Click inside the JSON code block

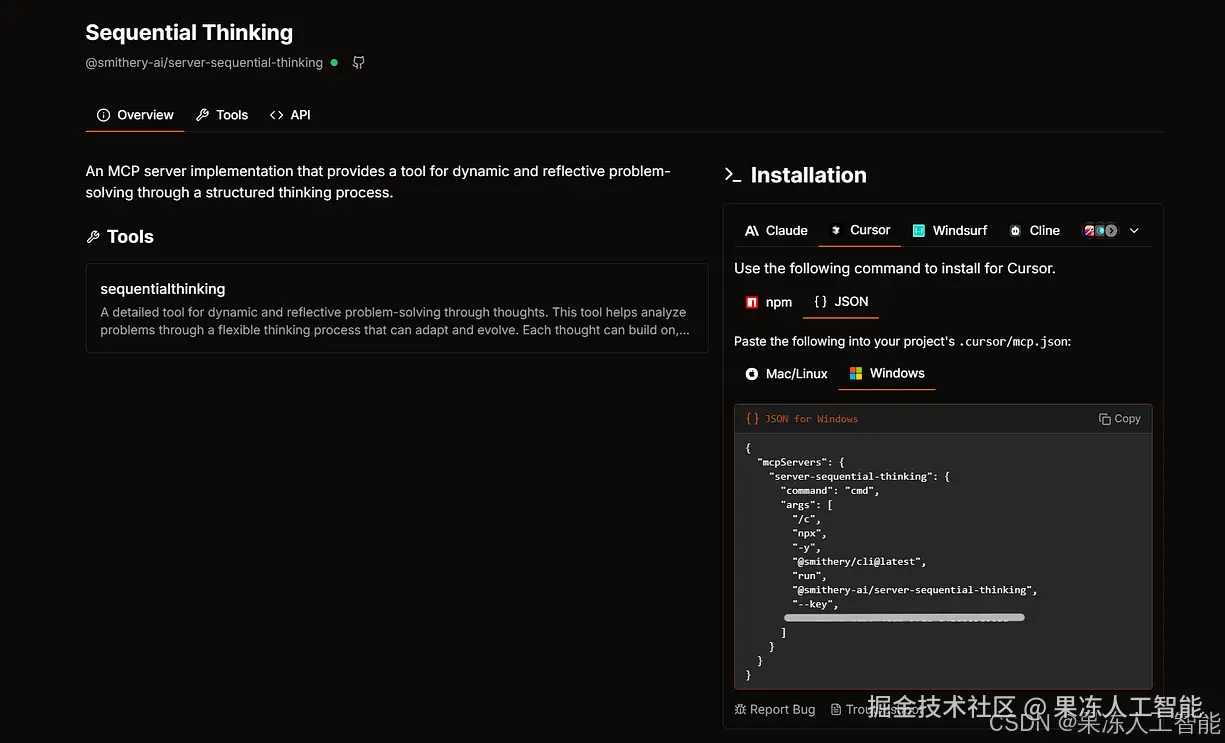coord(942,540)
